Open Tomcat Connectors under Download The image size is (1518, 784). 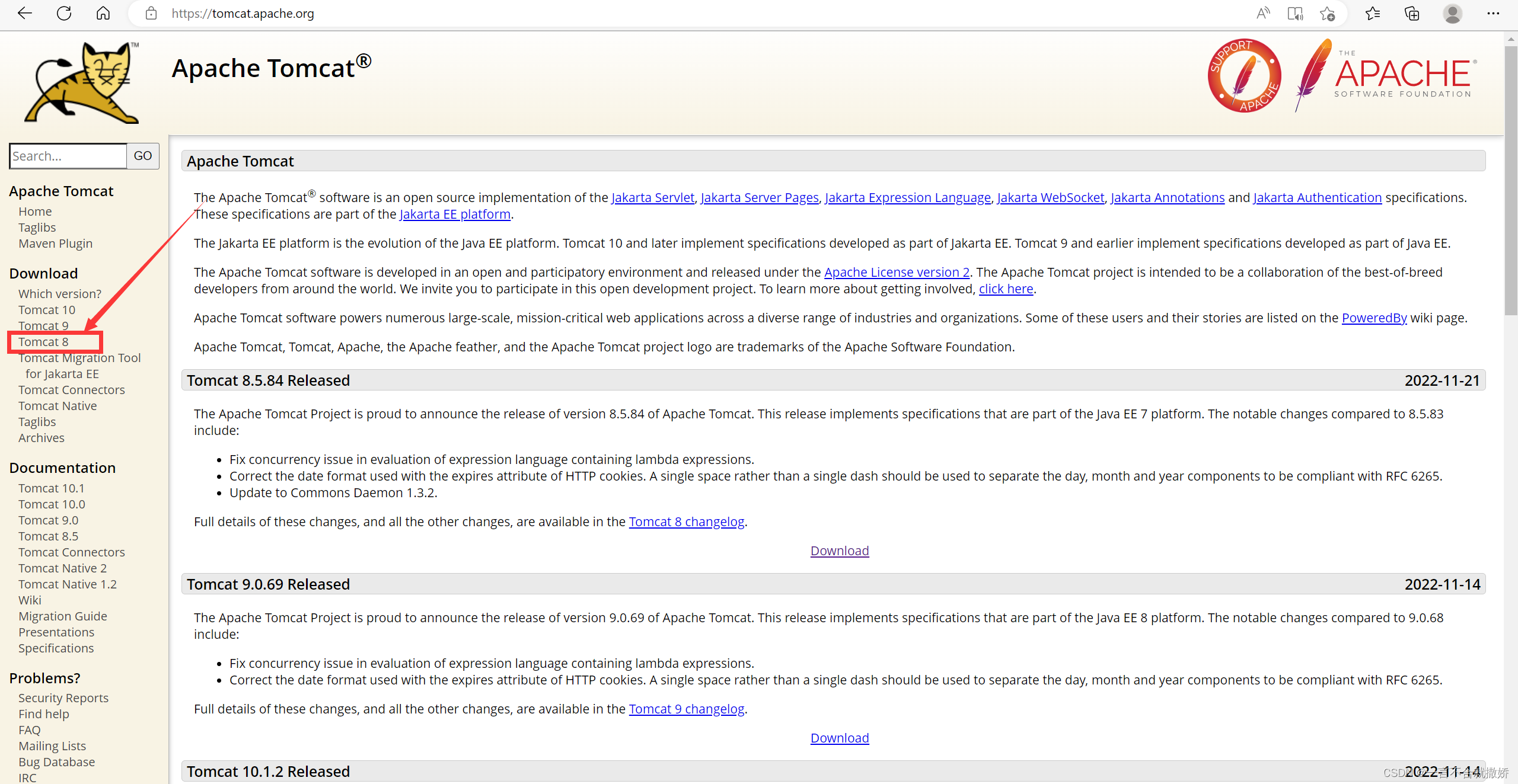click(x=72, y=390)
